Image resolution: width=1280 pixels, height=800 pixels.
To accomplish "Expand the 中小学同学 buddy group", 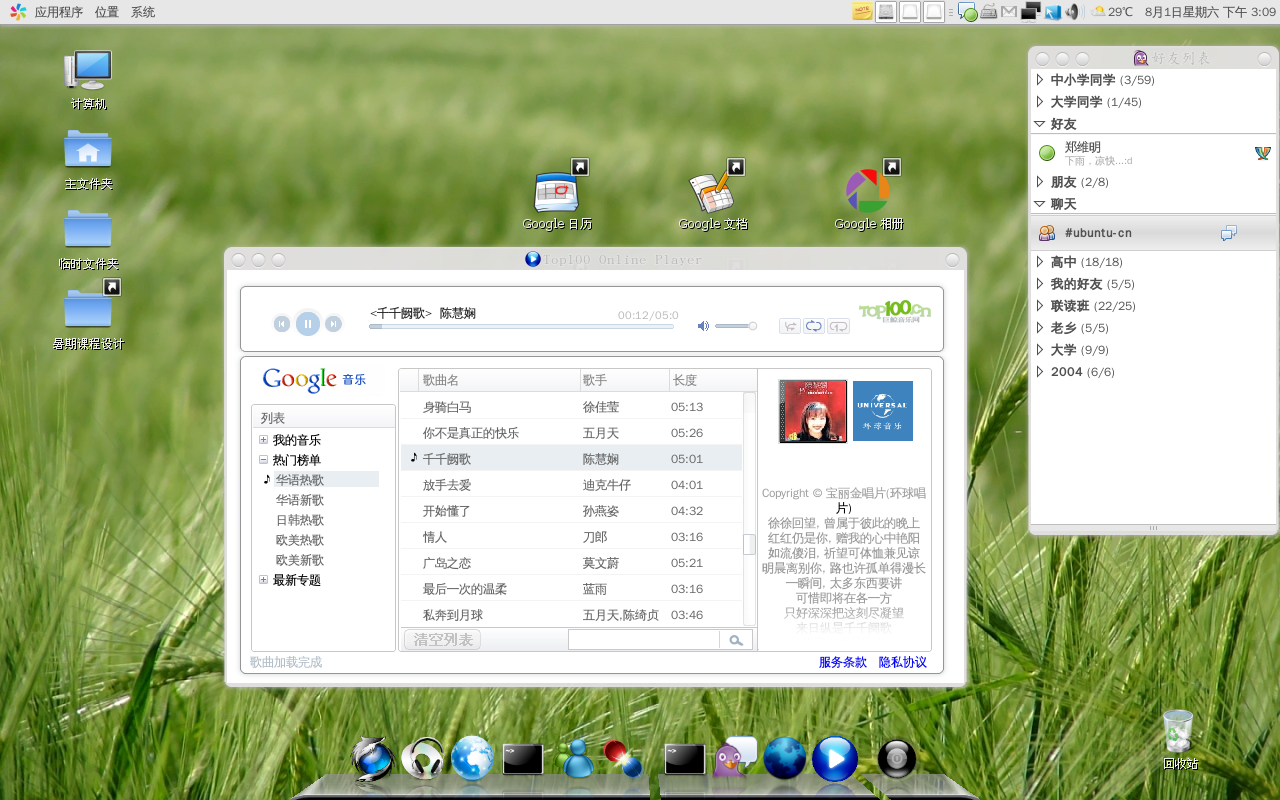I will (1040, 80).
